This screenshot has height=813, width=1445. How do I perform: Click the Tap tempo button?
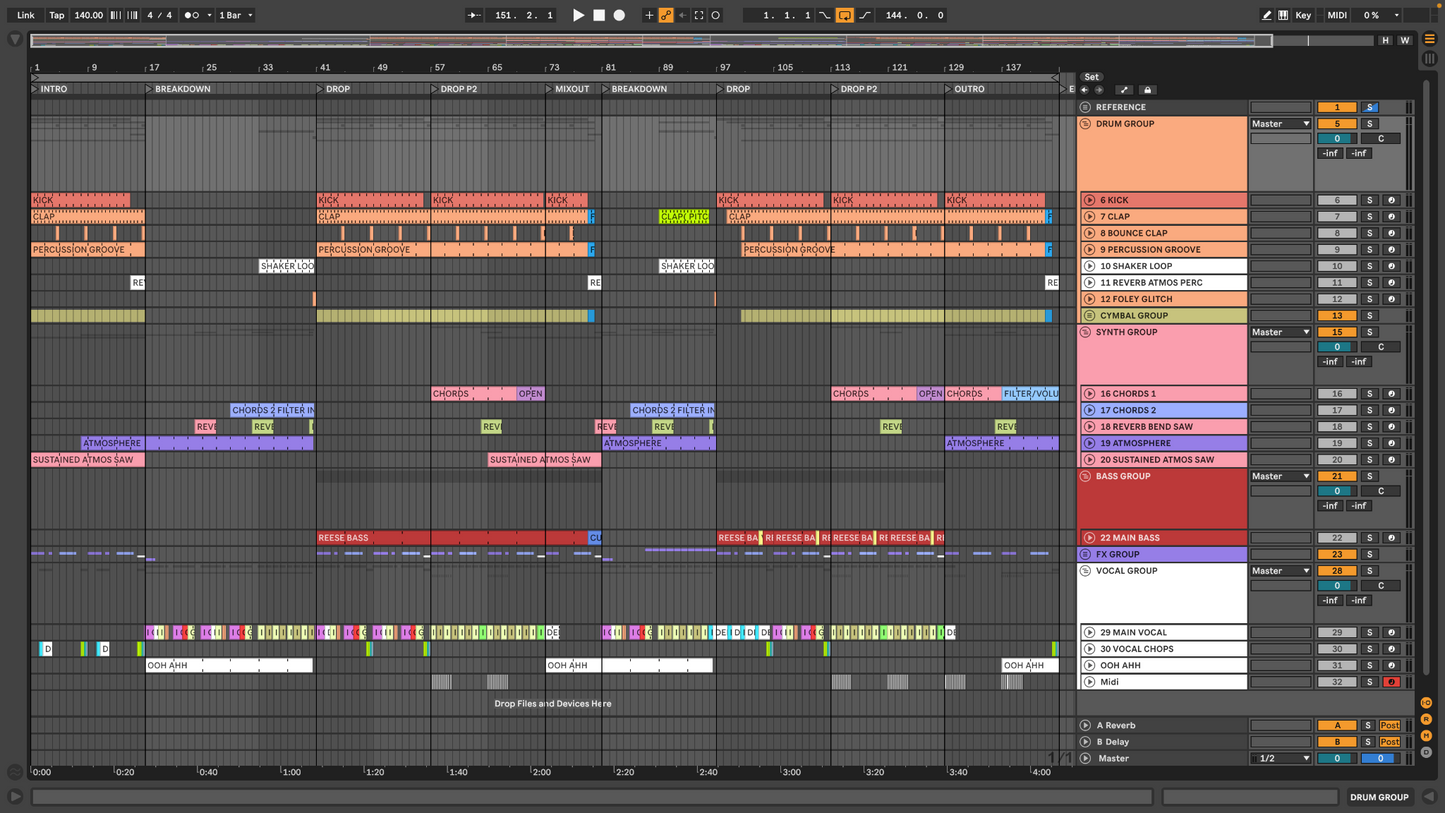57,15
